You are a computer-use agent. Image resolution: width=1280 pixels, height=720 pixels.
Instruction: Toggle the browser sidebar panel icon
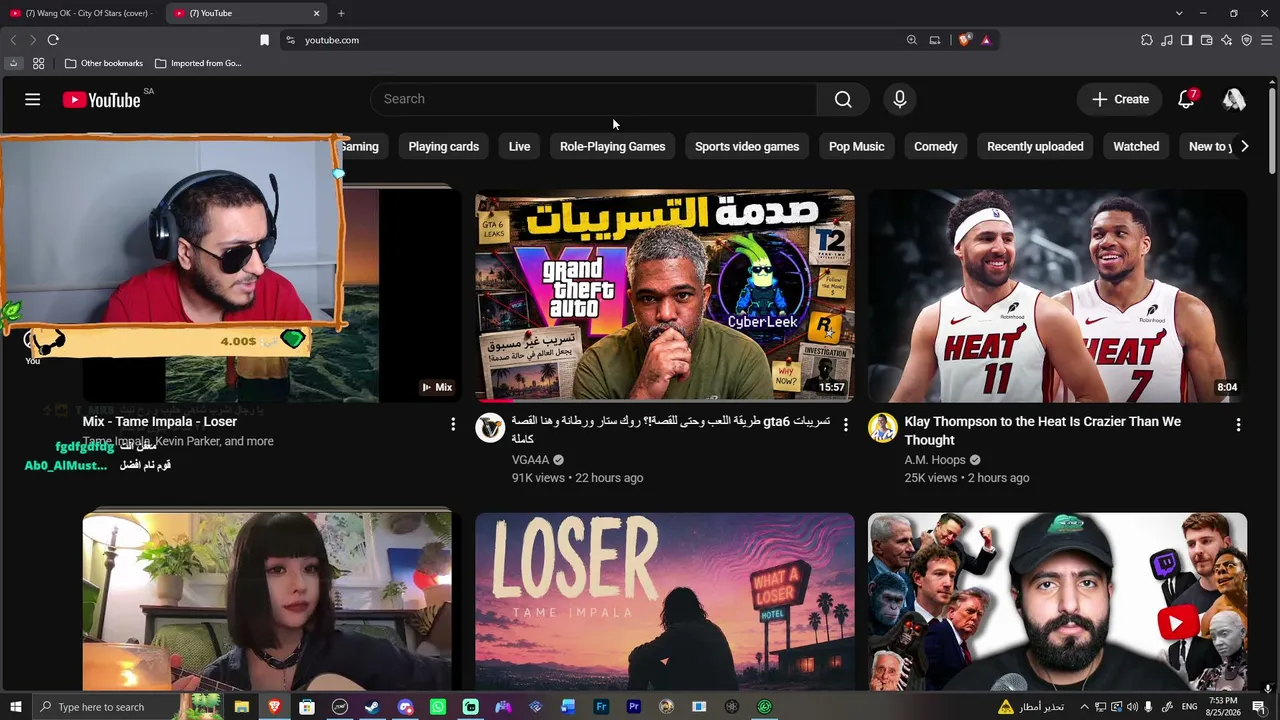[1187, 40]
